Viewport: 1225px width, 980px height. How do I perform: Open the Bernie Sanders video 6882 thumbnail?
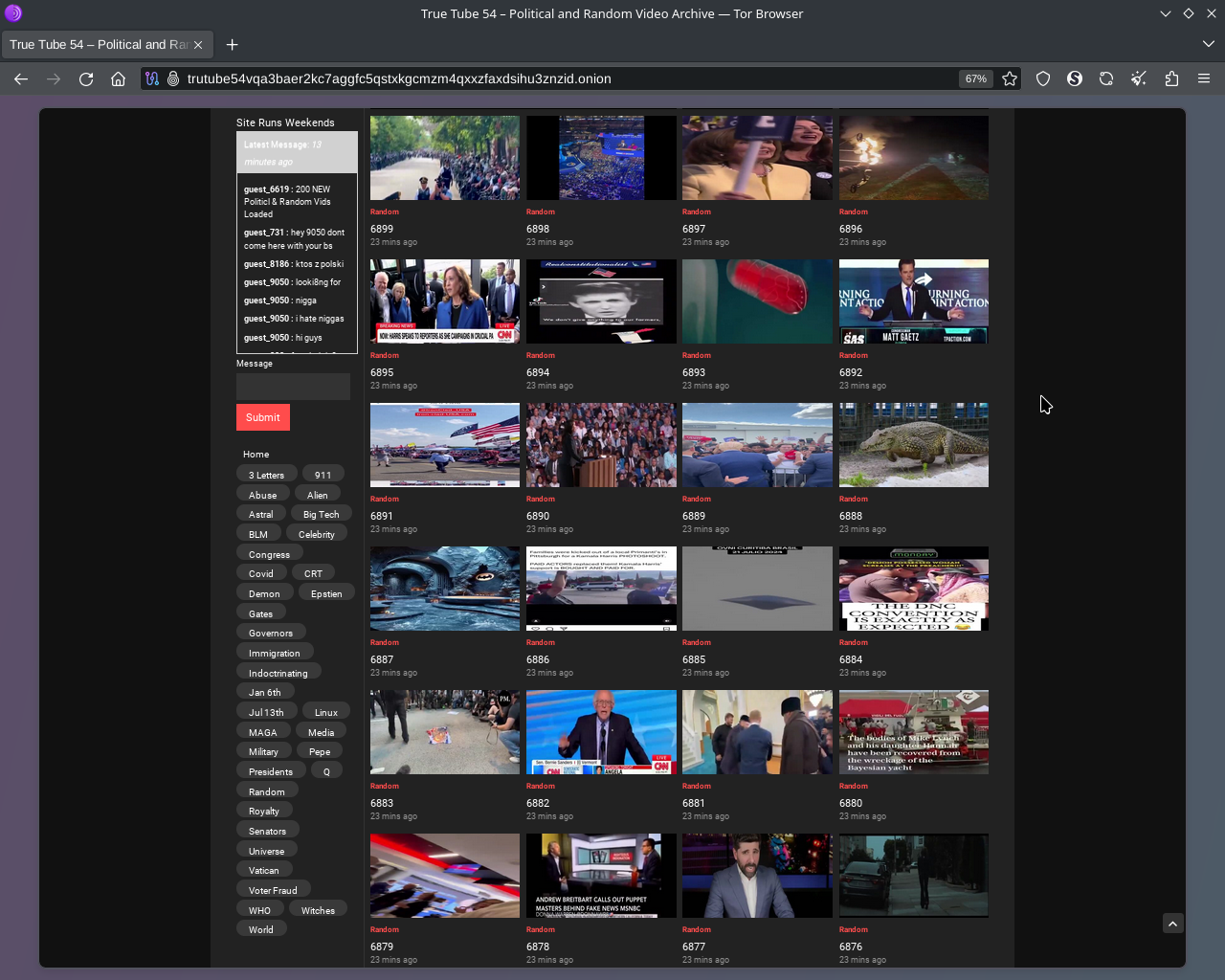(601, 732)
